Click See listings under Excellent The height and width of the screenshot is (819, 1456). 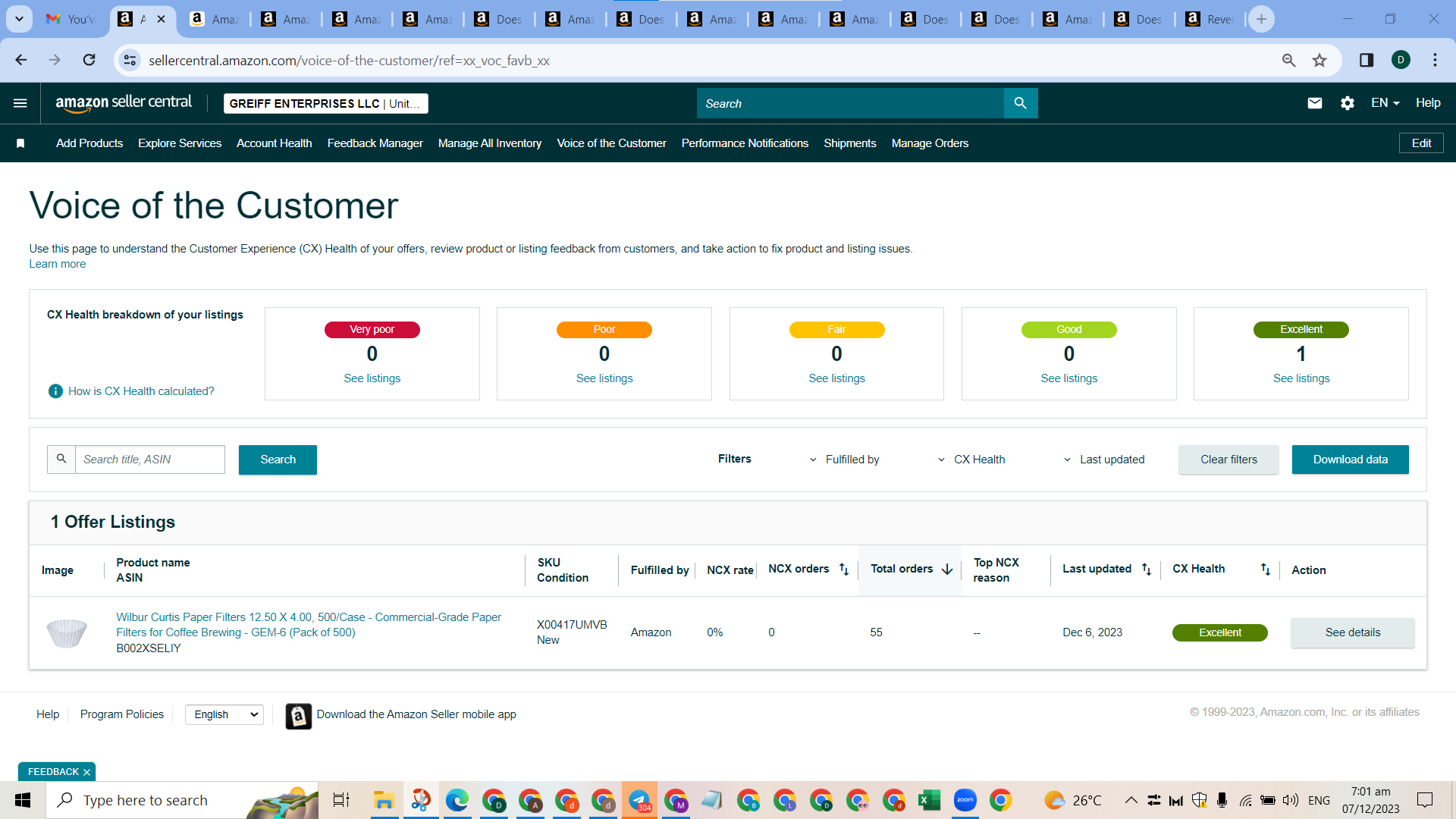pyautogui.click(x=1301, y=378)
